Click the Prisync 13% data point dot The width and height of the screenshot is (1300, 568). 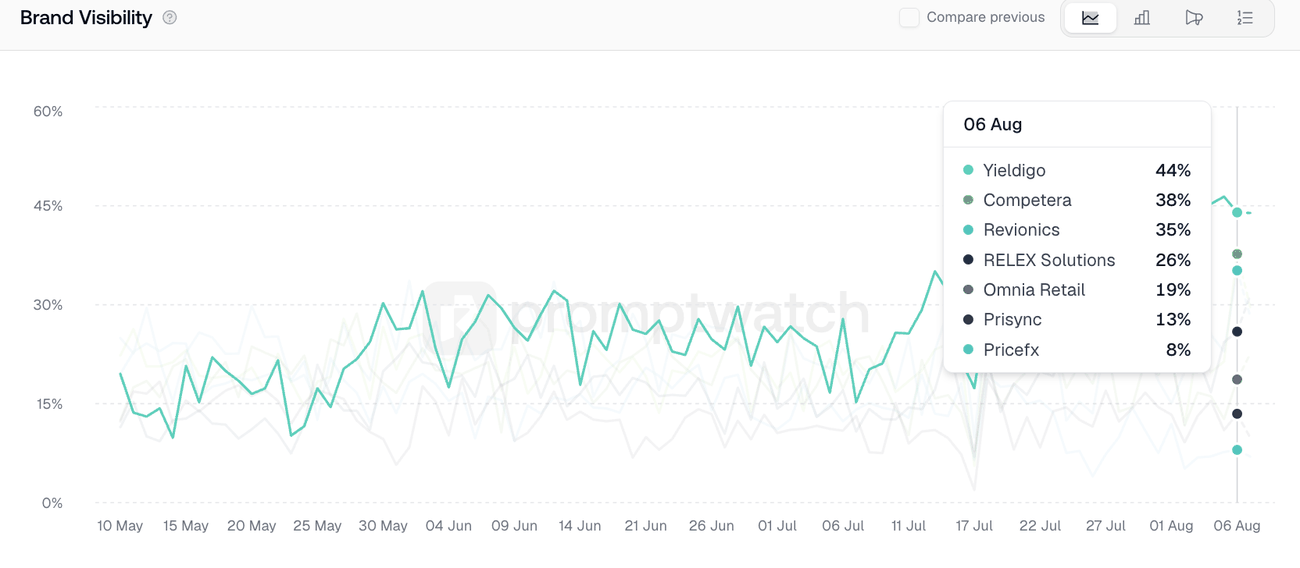[1237, 414]
